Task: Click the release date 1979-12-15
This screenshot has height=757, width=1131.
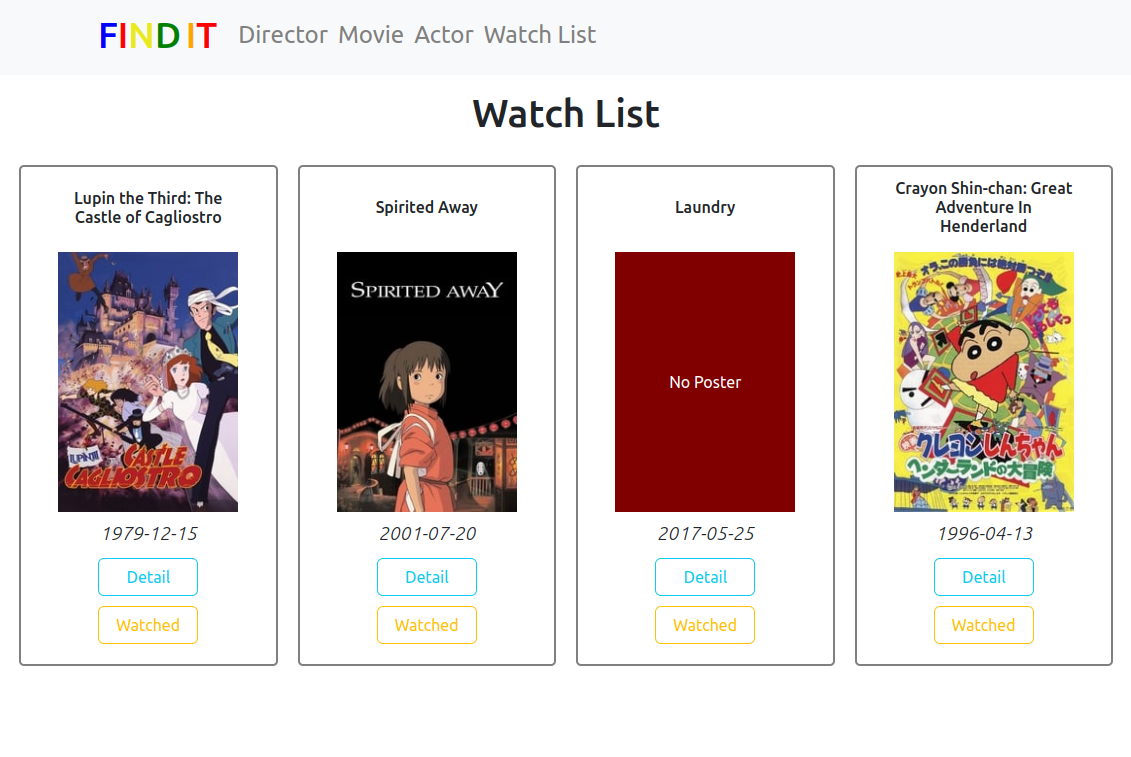Action: click(149, 533)
